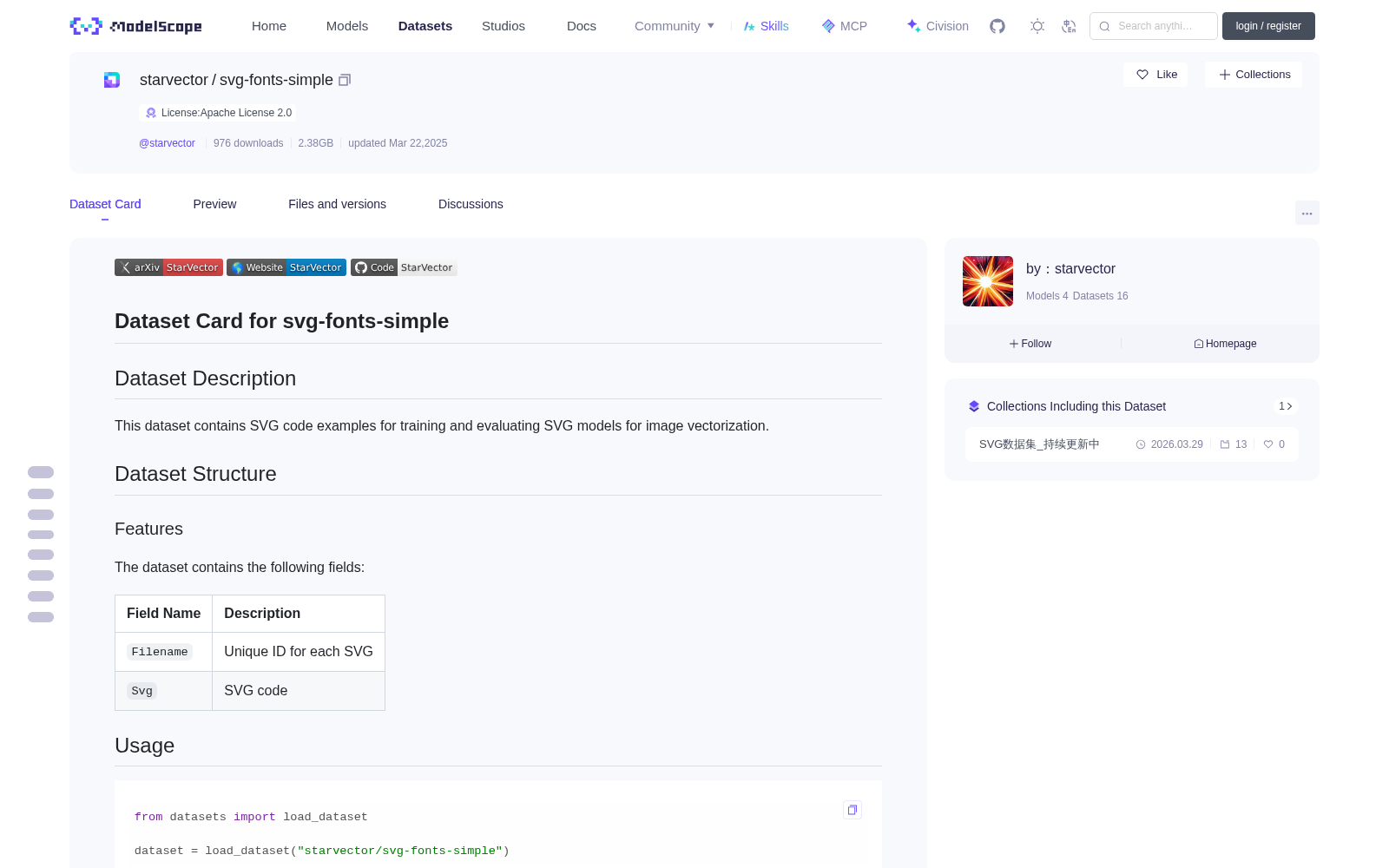The image size is (1389, 868).
Task: Jump using the first outline nav pill
Action: point(41,472)
